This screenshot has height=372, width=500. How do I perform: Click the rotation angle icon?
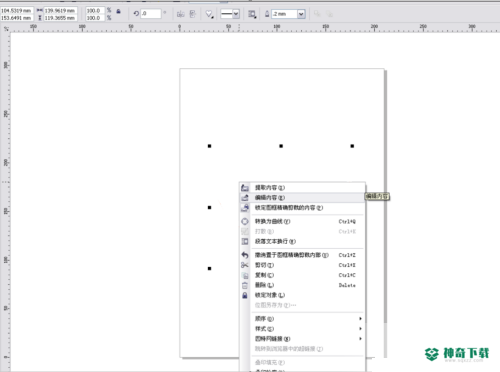[136, 14]
